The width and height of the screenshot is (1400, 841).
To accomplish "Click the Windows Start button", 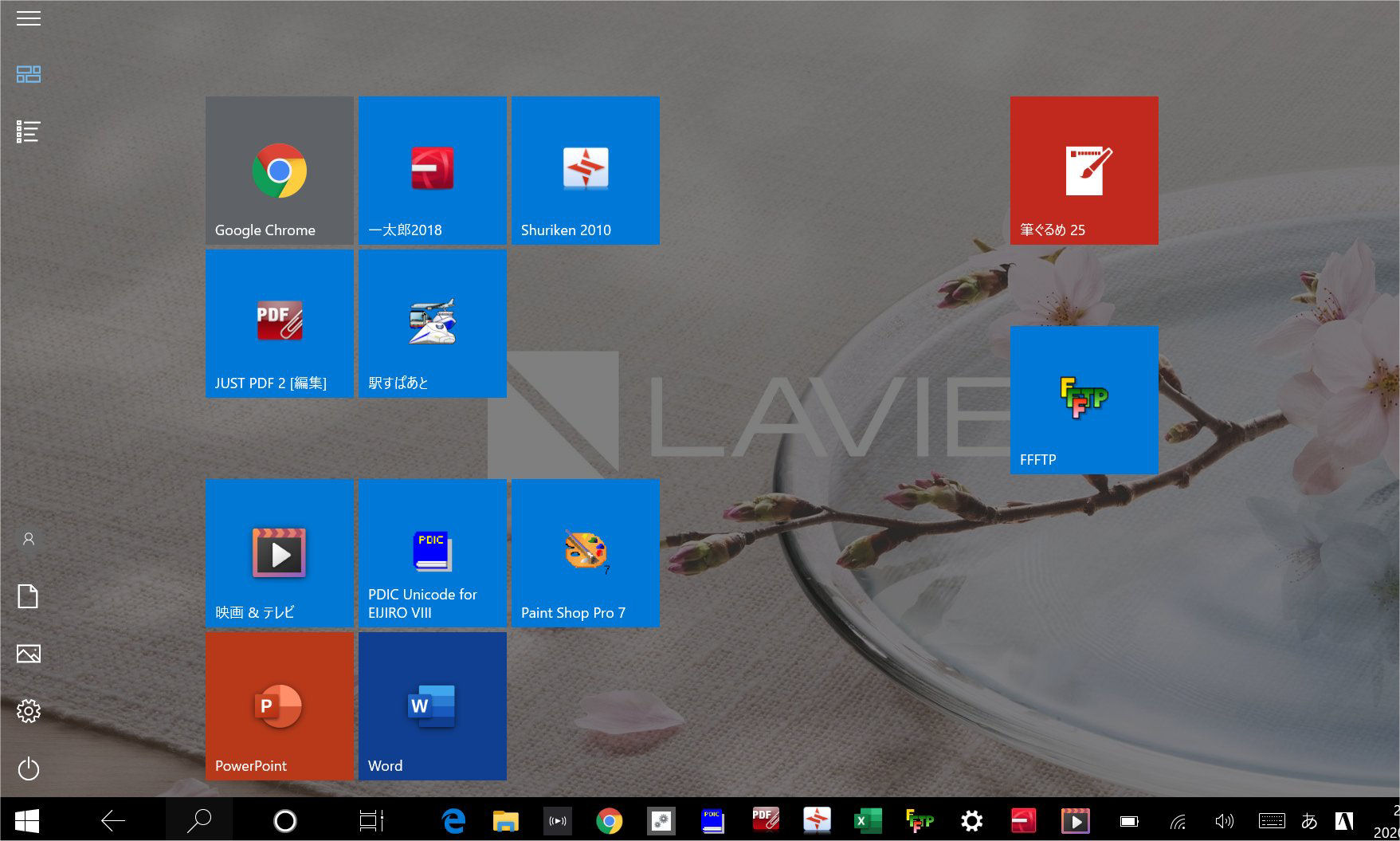I will [27, 820].
